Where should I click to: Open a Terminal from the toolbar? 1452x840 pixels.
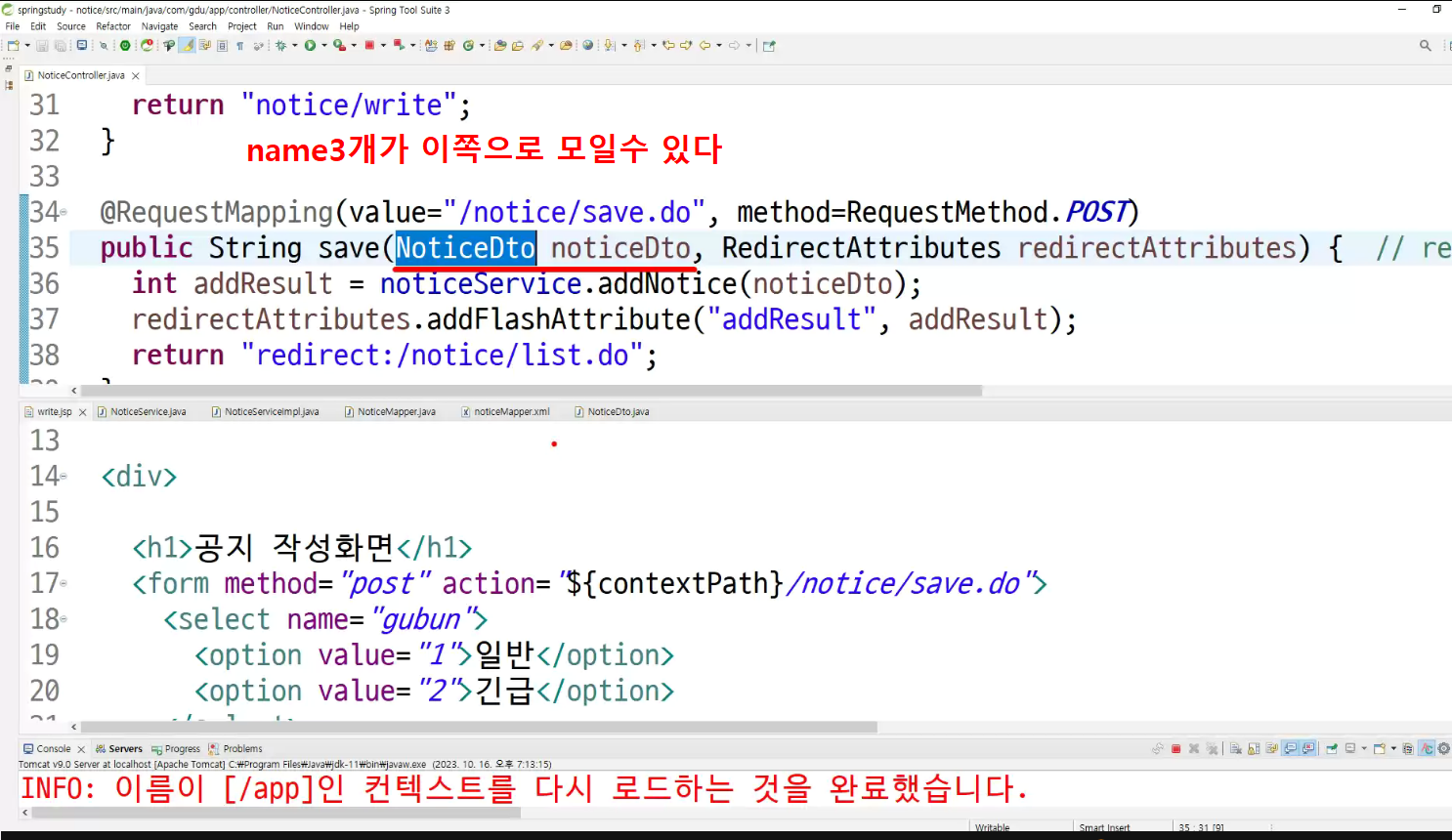(x=81, y=45)
